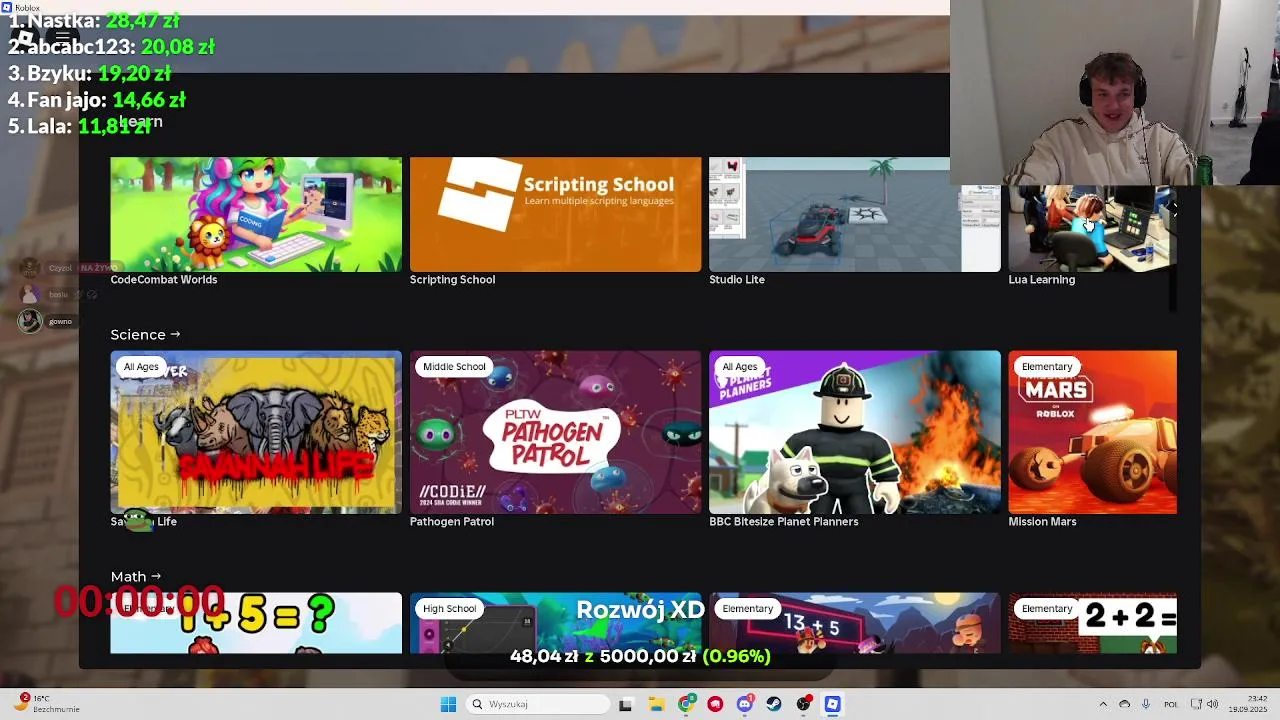The image size is (1280, 720).
Task: Click the Studio Lite title text
Action: 737,280
